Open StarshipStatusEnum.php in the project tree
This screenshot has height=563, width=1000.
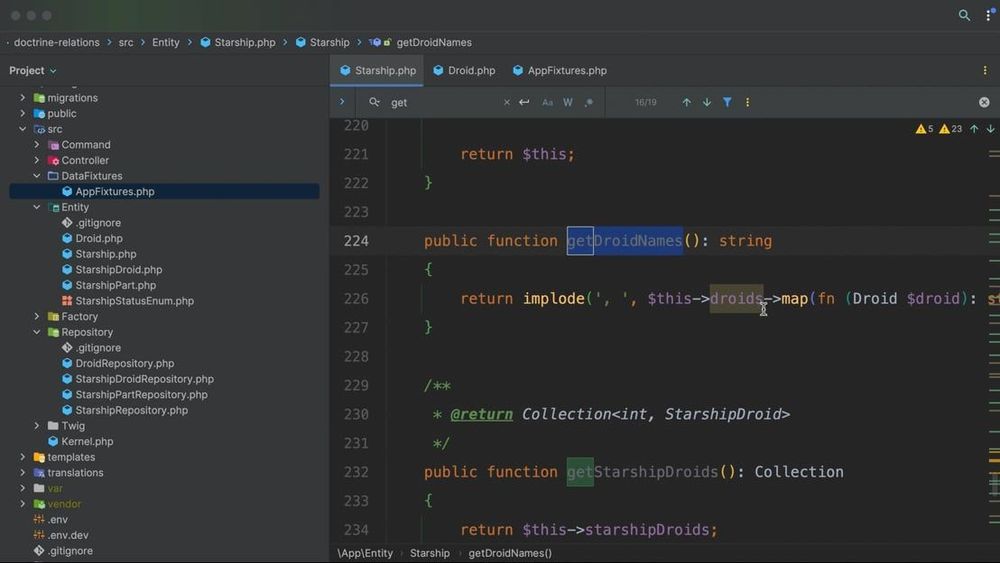point(135,301)
